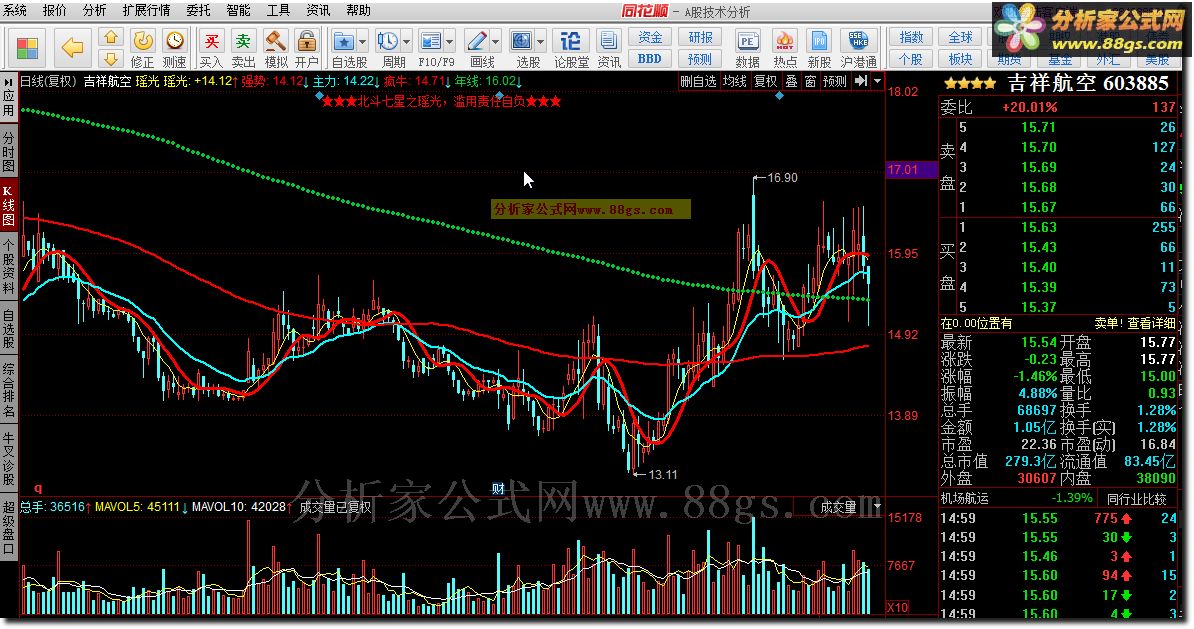Screen dimensions: 1194x629
Task: Expand the 周期 dropdown arrow
Action: 407,41
